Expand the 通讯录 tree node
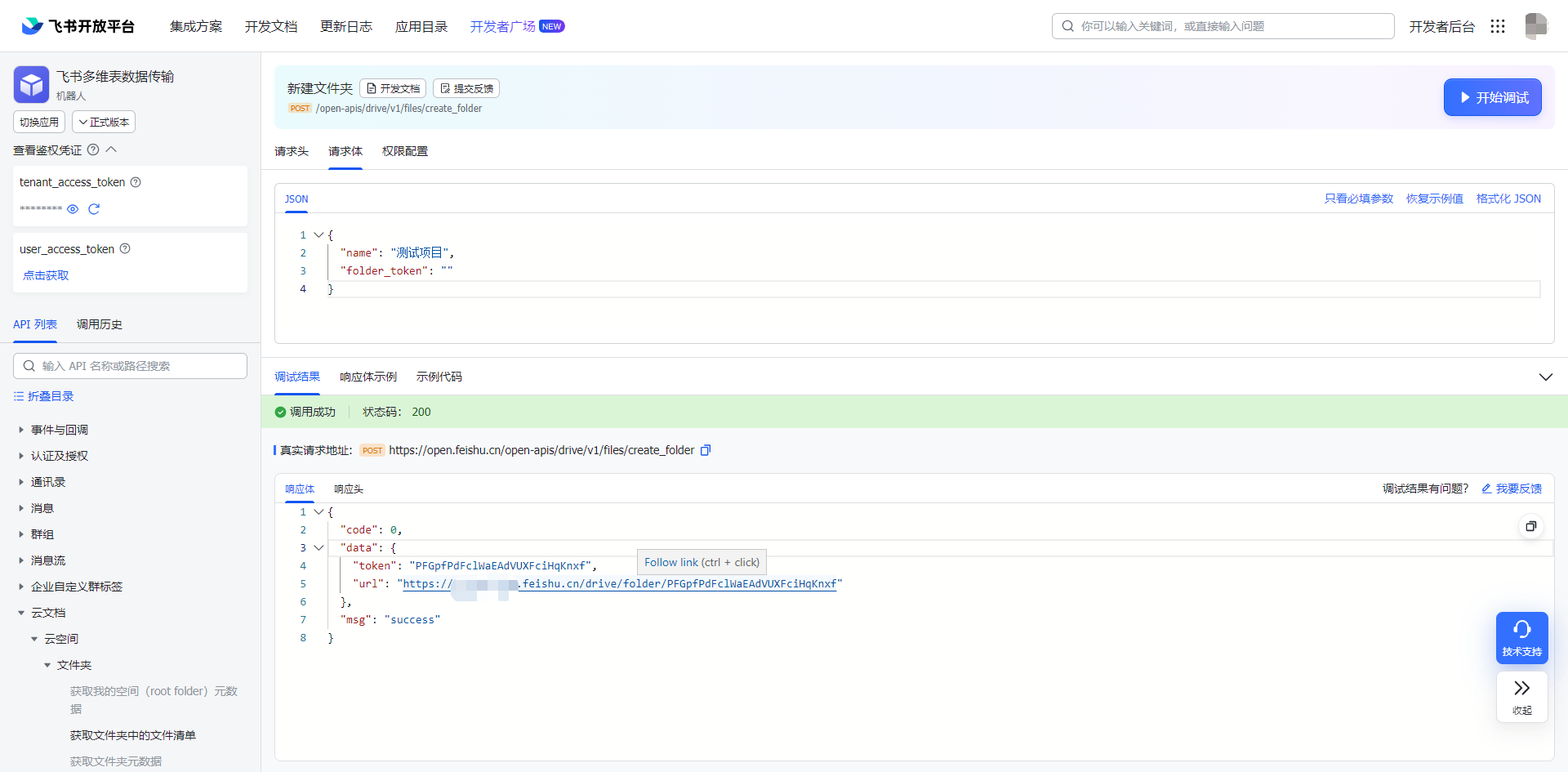Viewport: 1568px width, 772px height. tap(21, 482)
